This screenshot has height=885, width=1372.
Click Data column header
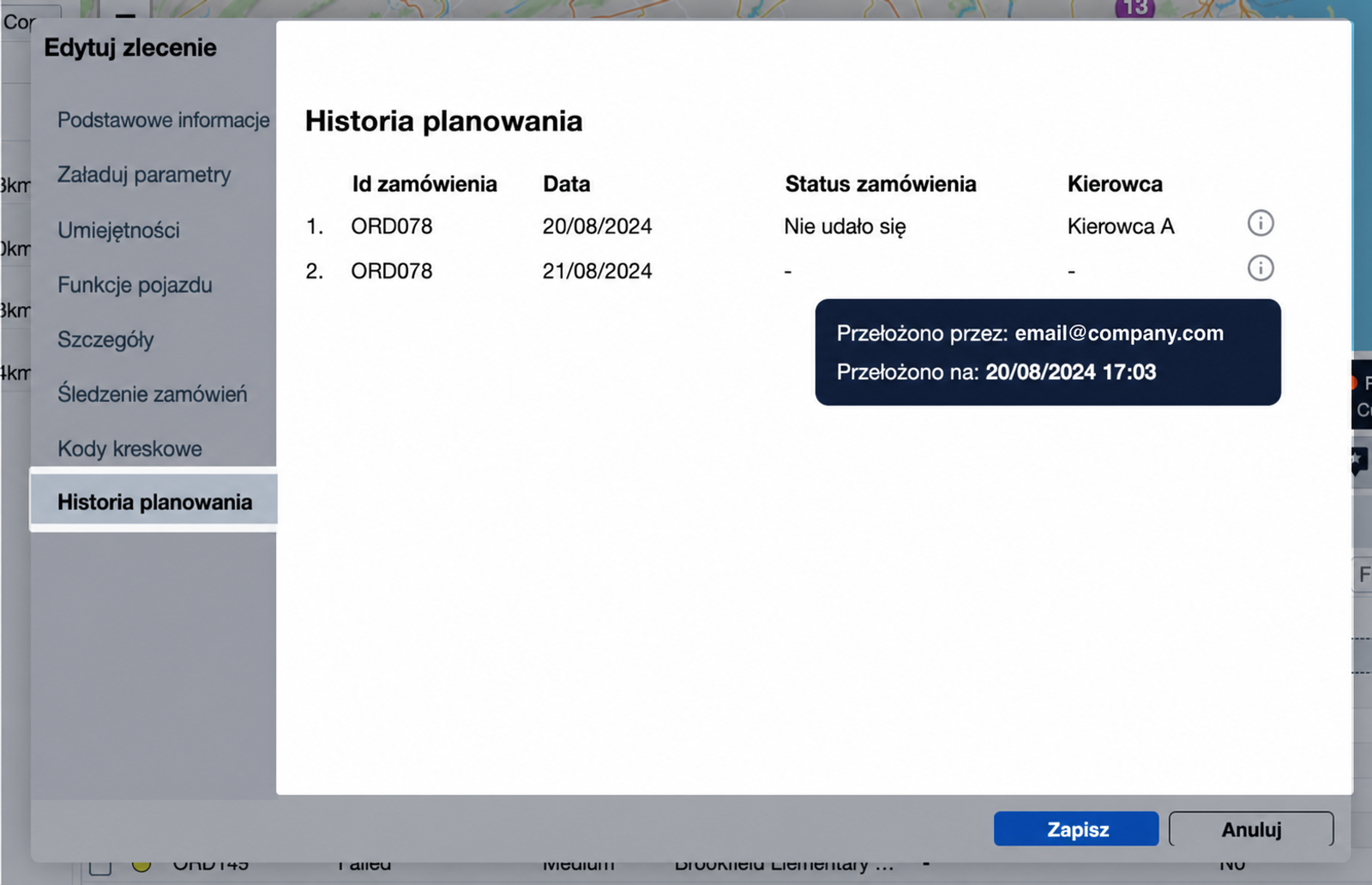[567, 184]
